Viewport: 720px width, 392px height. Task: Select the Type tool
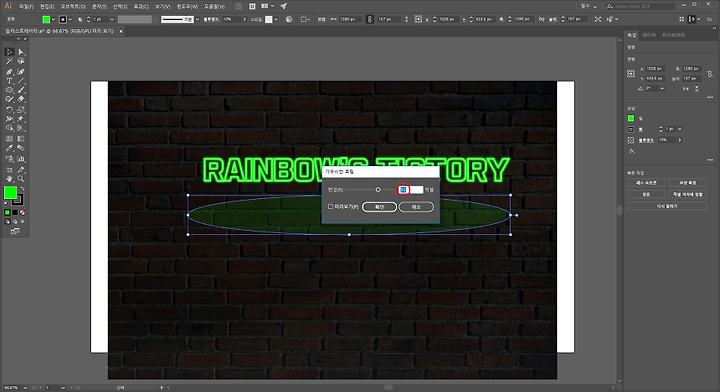(9, 81)
